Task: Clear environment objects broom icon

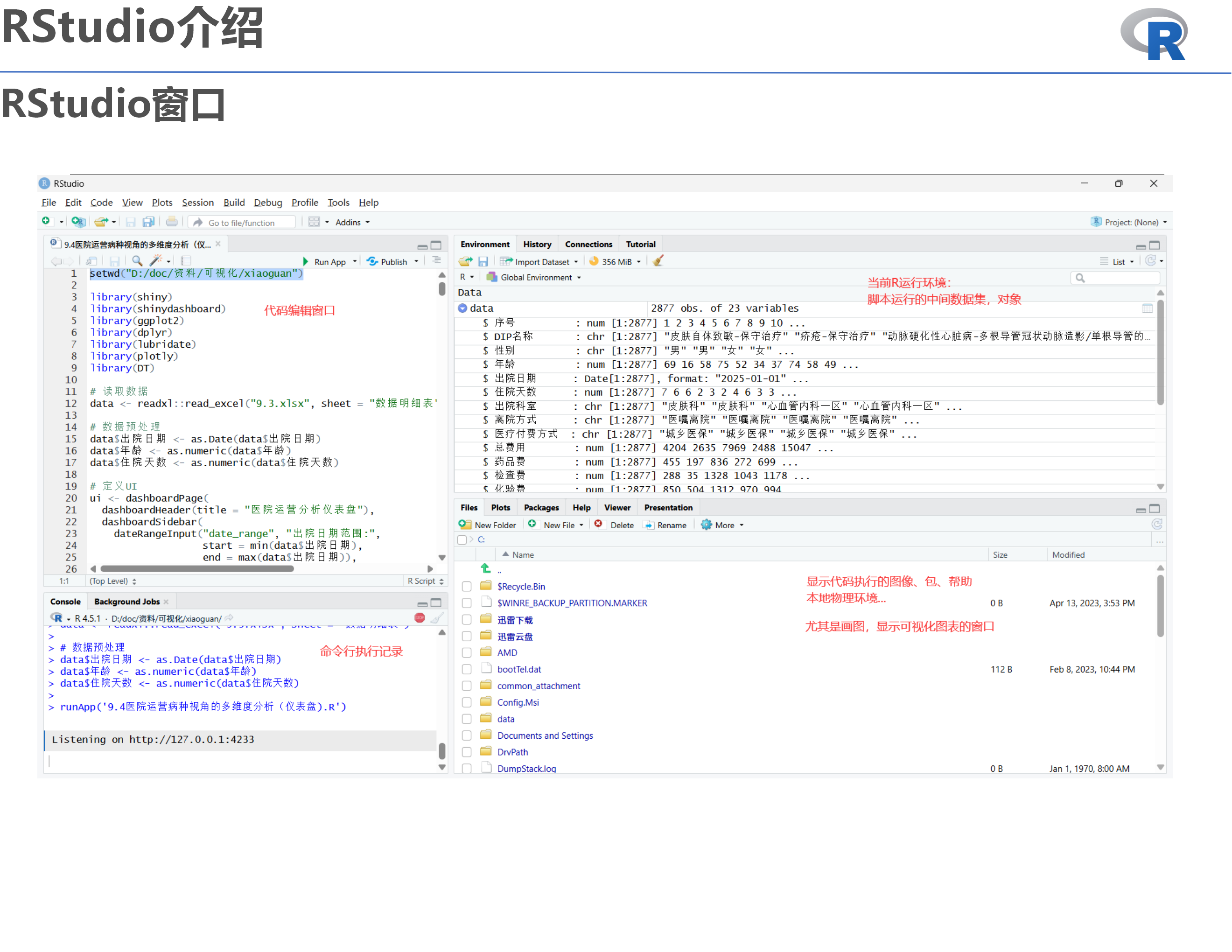Action: [x=658, y=260]
